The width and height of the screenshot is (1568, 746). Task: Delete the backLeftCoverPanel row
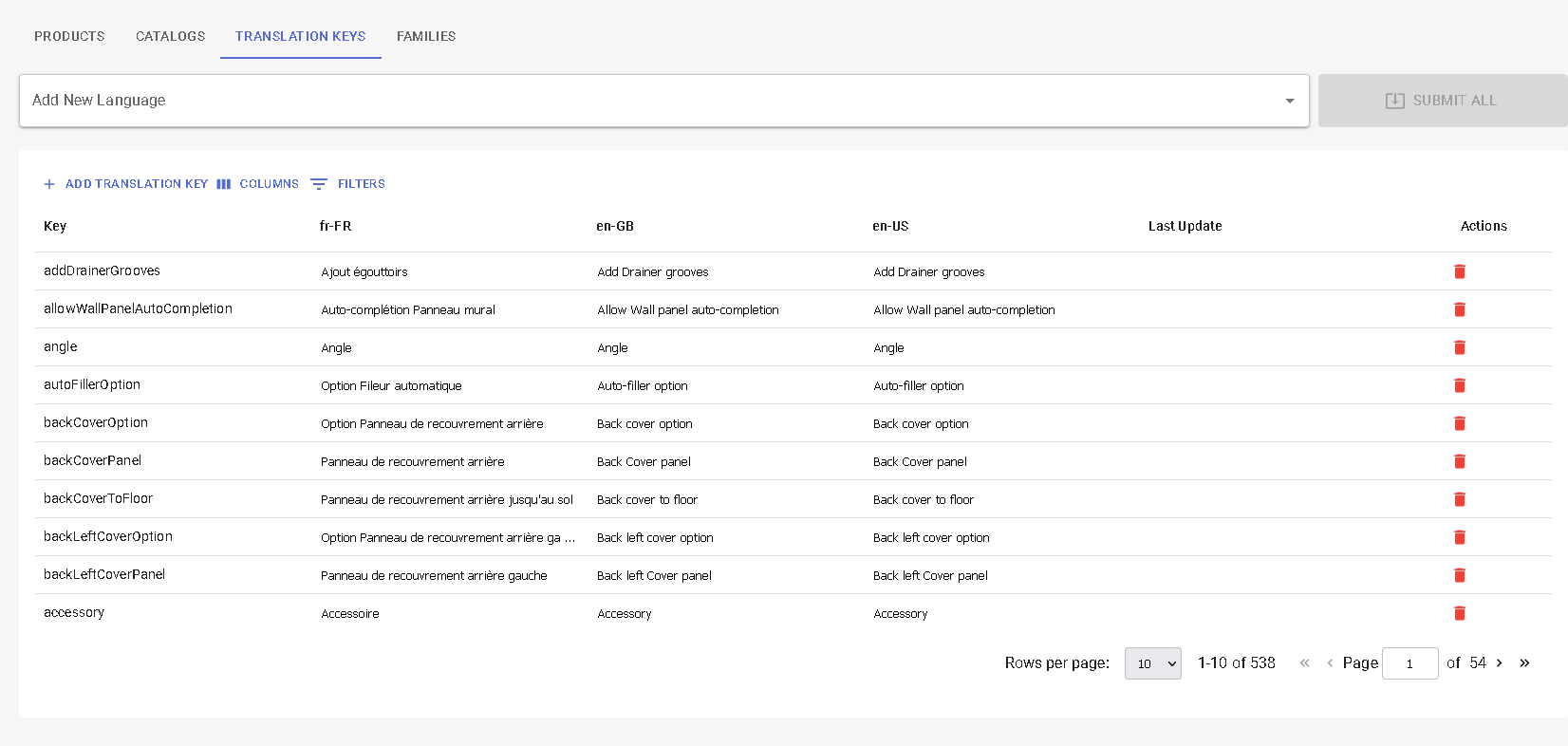pos(1460,575)
